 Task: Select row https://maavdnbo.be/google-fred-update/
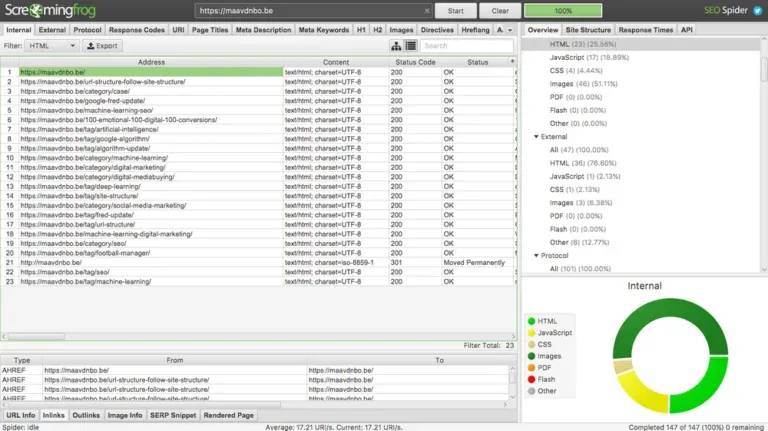258,101
